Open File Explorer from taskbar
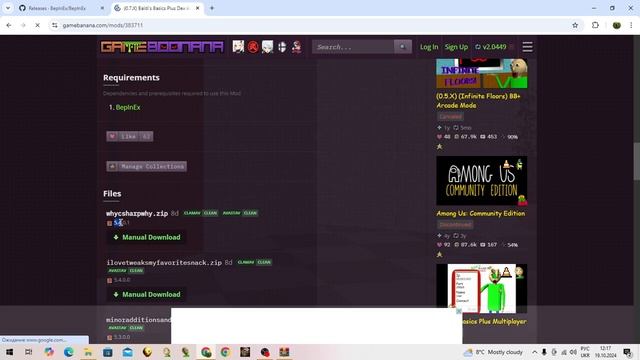640x360 pixels. (x=88, y=352)
